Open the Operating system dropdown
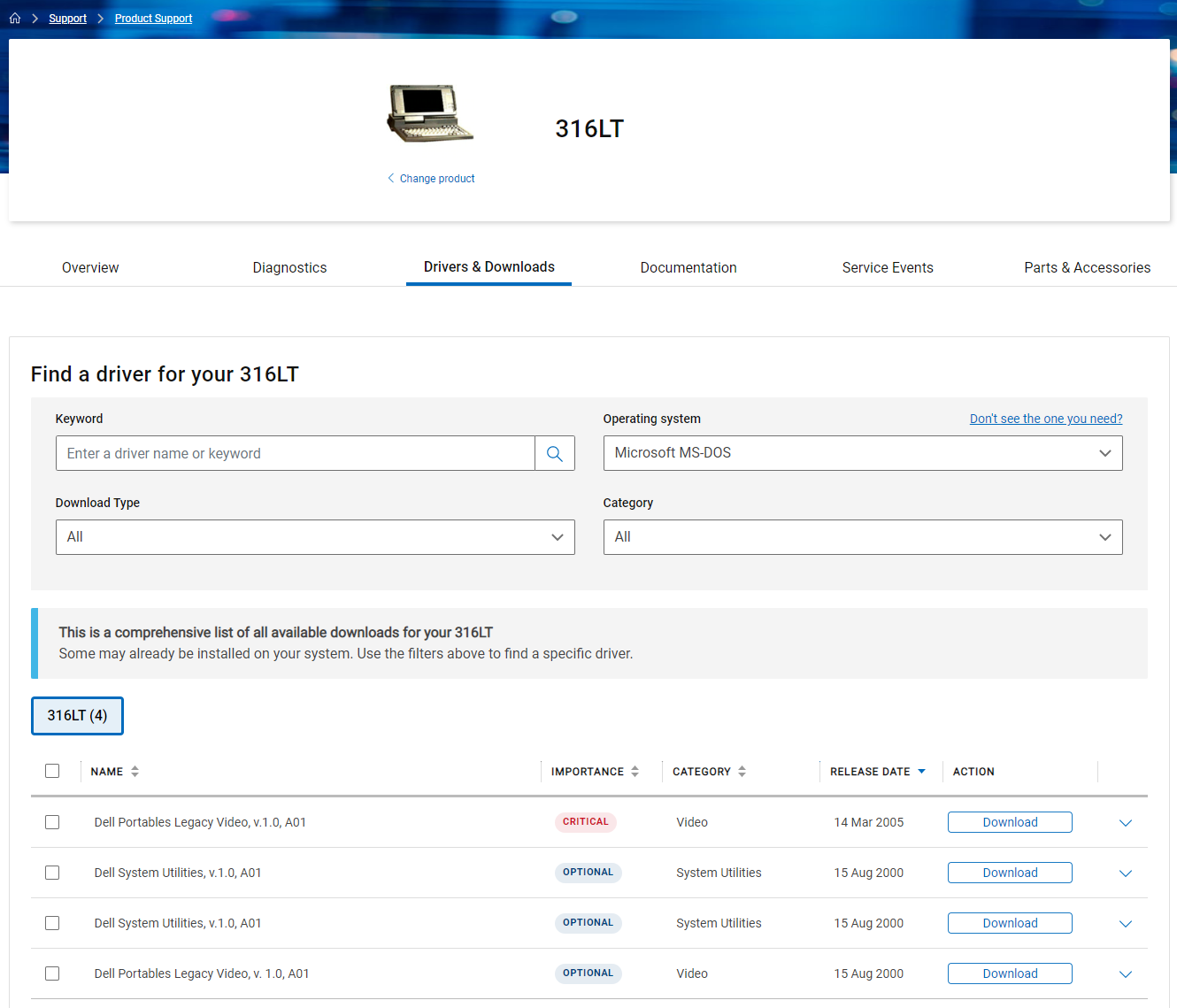 coord(862,453)
